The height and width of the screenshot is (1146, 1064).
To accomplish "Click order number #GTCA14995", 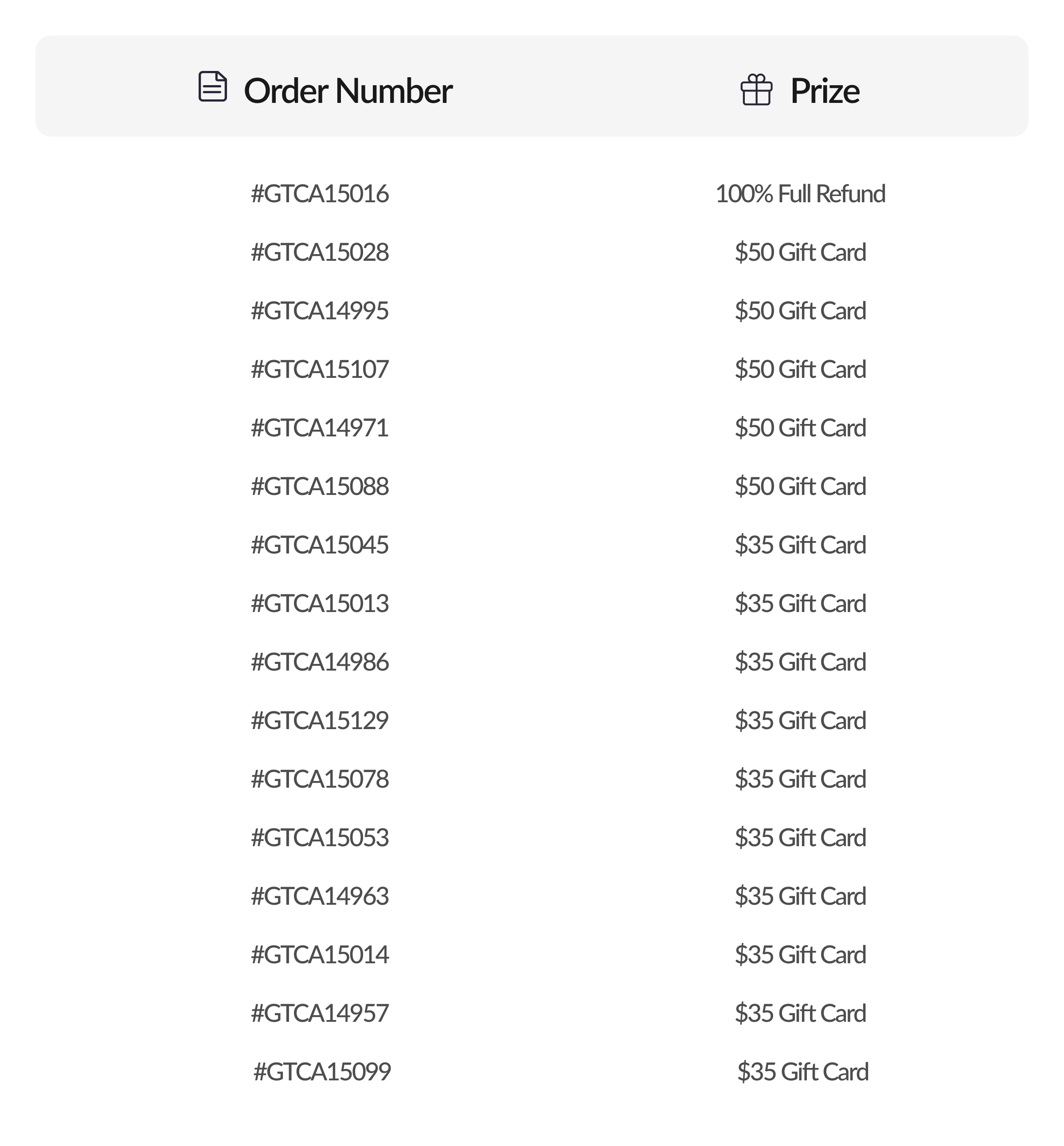I will 320,311.
